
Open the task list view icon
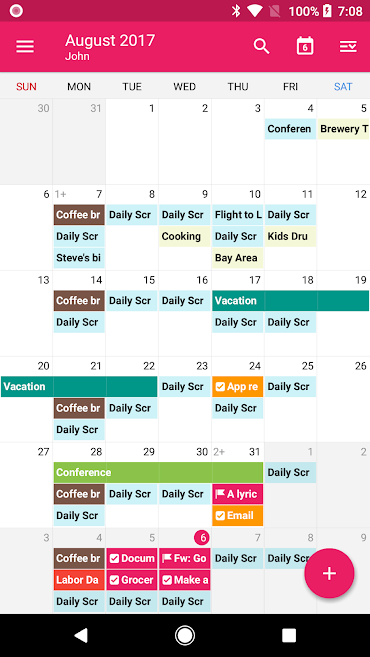(348, 46)
